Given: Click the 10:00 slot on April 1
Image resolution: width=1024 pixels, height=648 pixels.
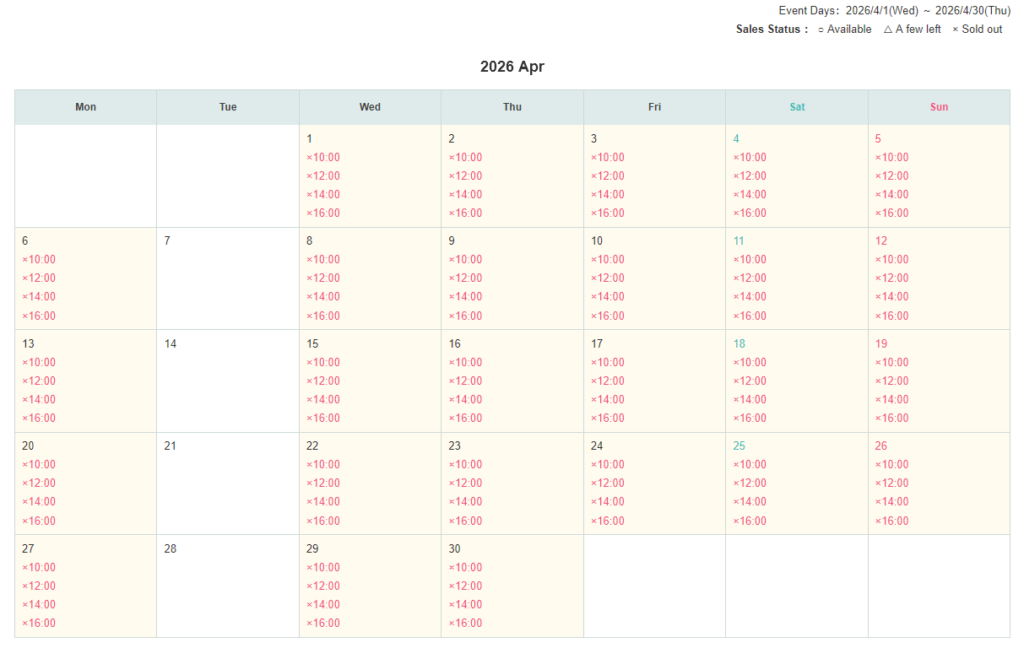Looking at the screenshot, I should pos(323,157).
